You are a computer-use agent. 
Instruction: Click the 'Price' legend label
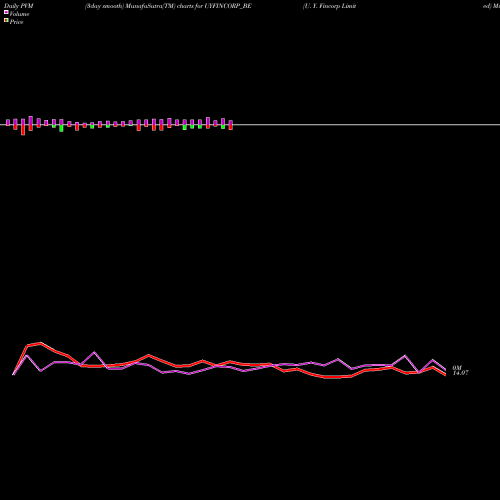pos(16,22)
